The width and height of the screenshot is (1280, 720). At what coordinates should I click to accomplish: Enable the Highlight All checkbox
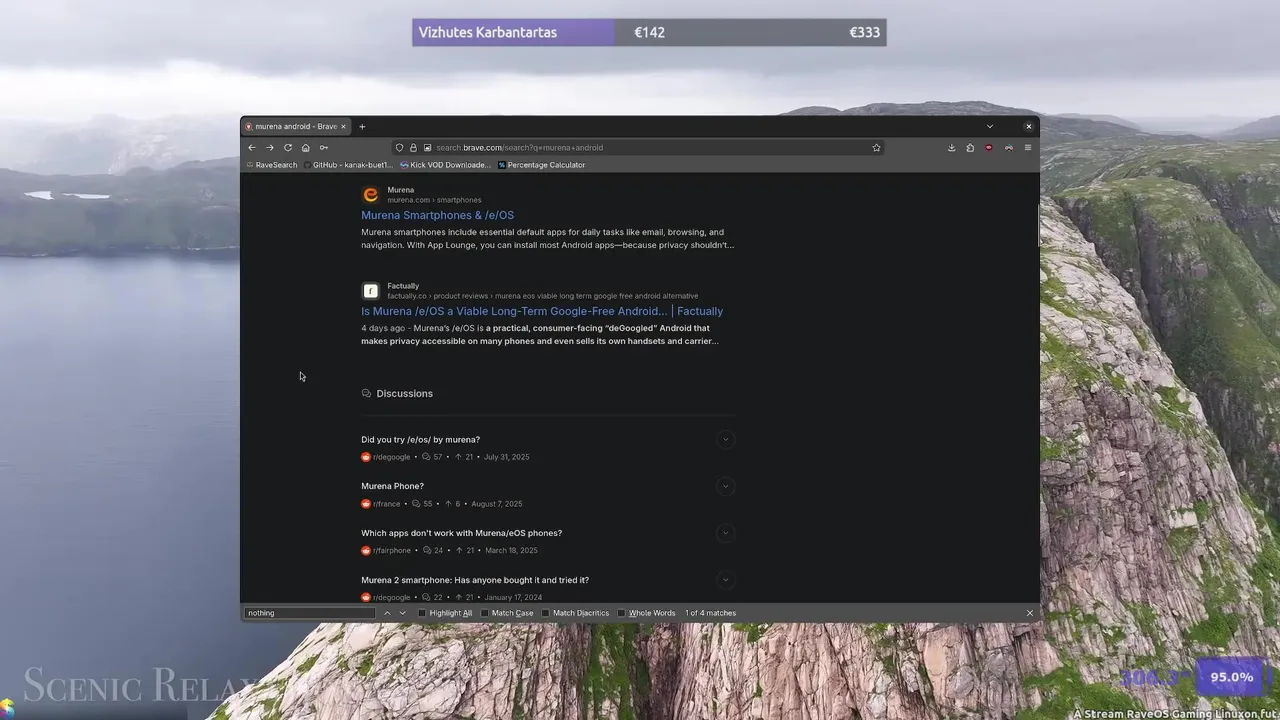(x=422, y=613)
